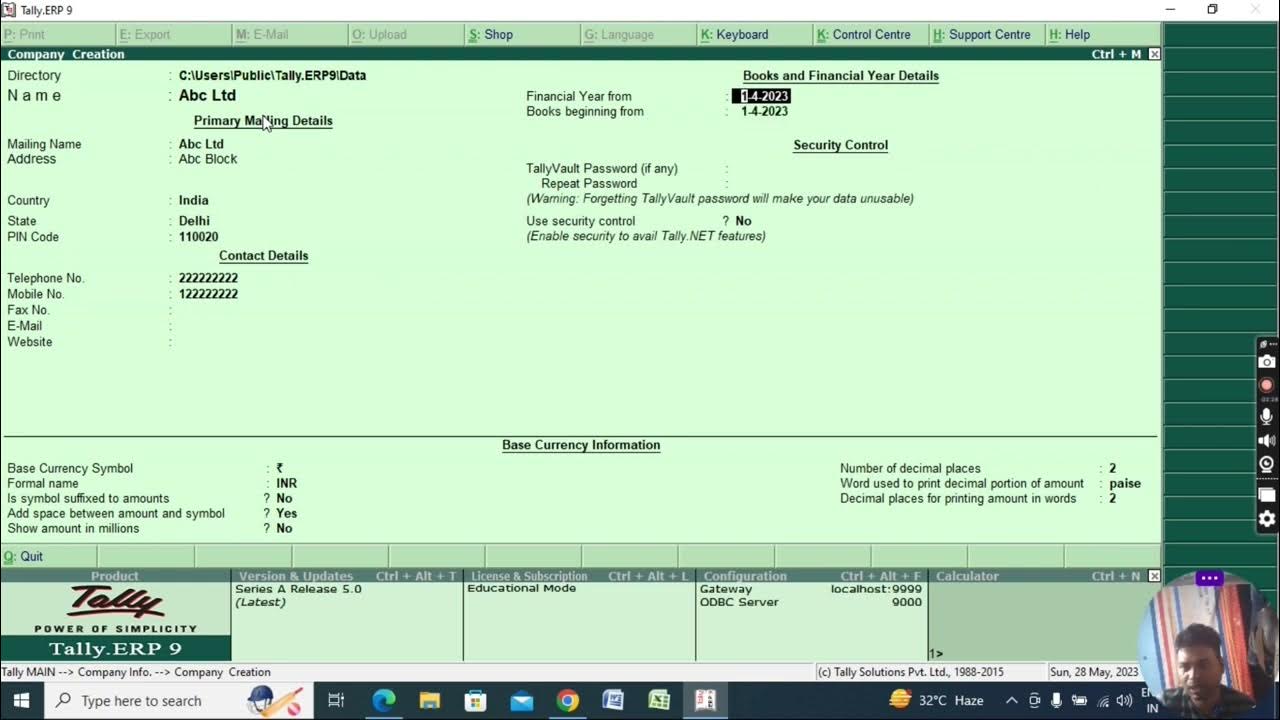Open the recordings gallery in recorder overlay
Viewport: 1280px width, 720px height.
(x=1267, y=495)
